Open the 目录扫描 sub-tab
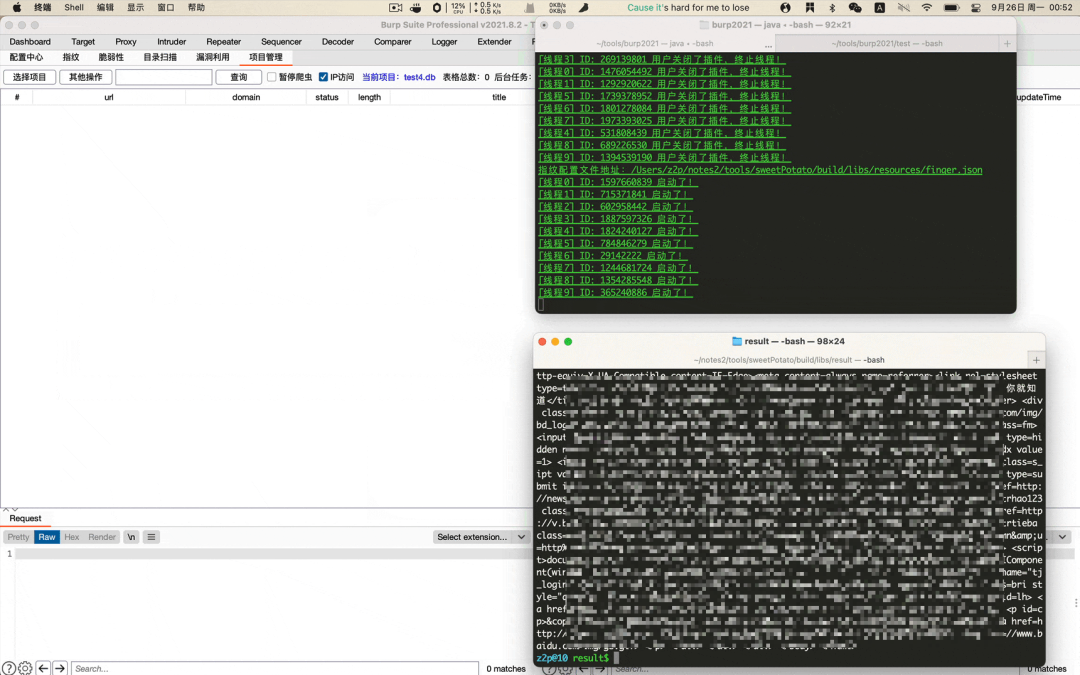The height and width of the screenshot is (675, 1080). (160, 57)
